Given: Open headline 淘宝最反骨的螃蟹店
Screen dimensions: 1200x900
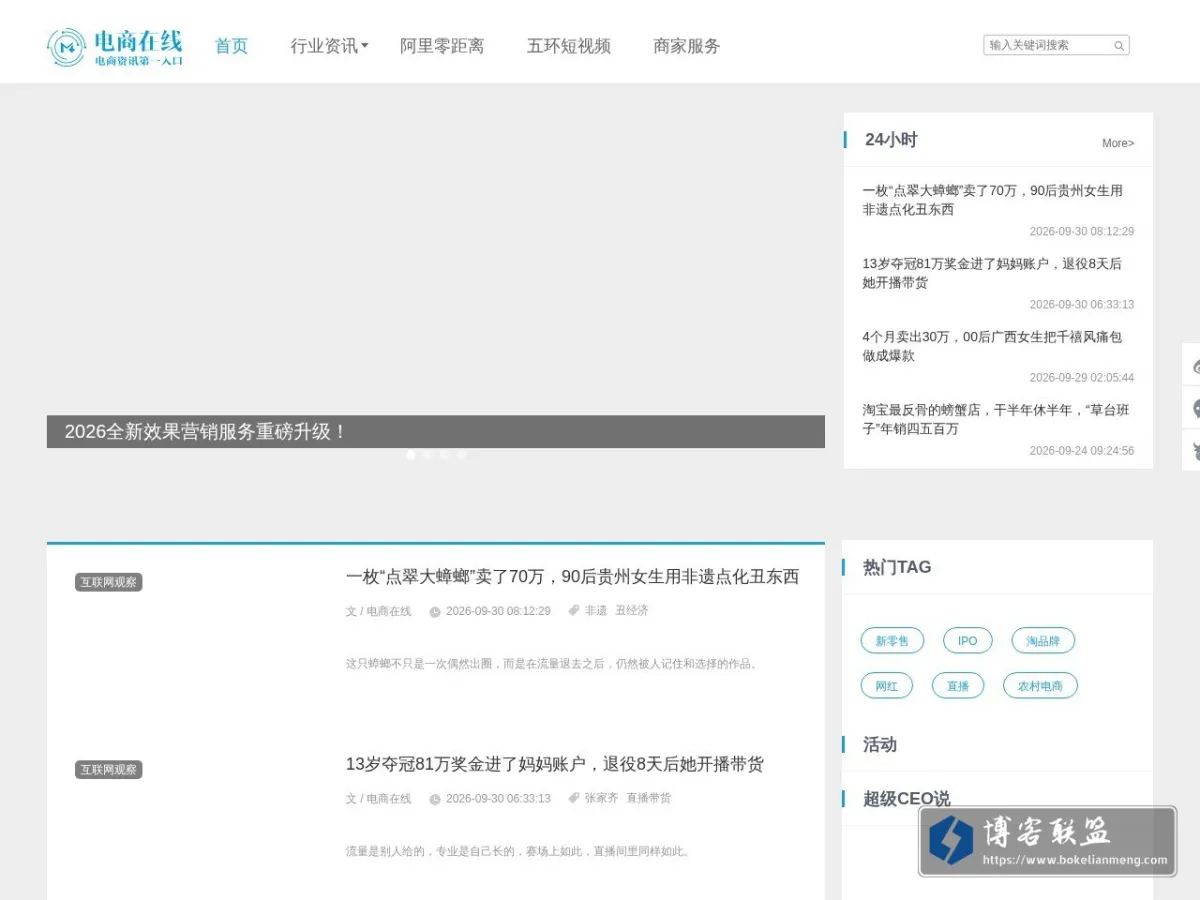Looking at the screenshot, I should [996, 419].
